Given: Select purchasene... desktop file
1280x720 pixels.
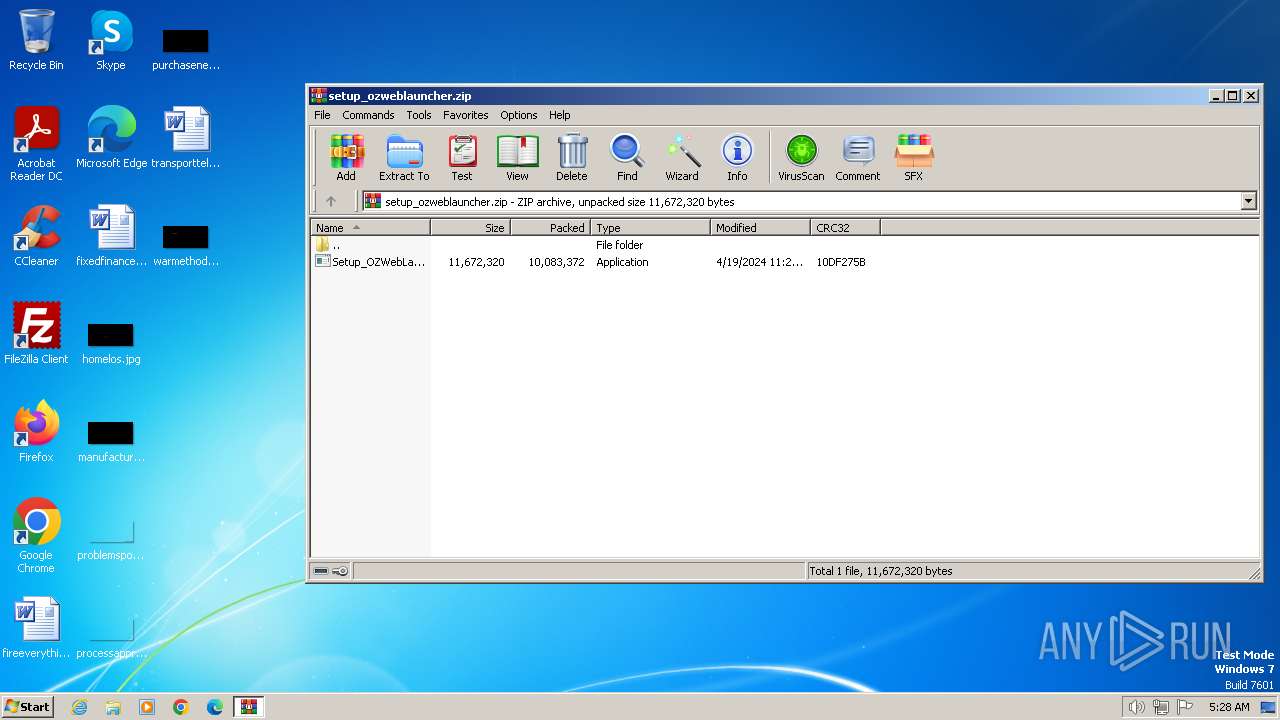Looking at the screenshot, I should click(186, 49).
